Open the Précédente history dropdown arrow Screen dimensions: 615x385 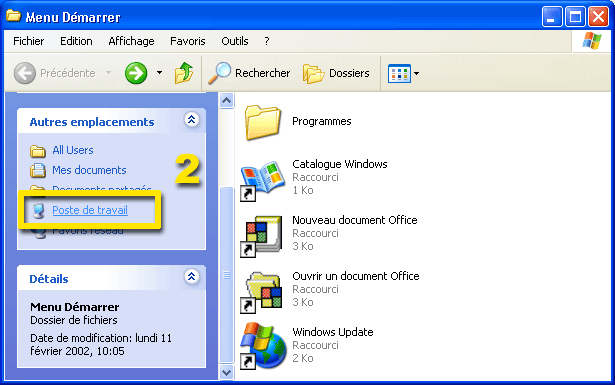click(x=108, y=73)
